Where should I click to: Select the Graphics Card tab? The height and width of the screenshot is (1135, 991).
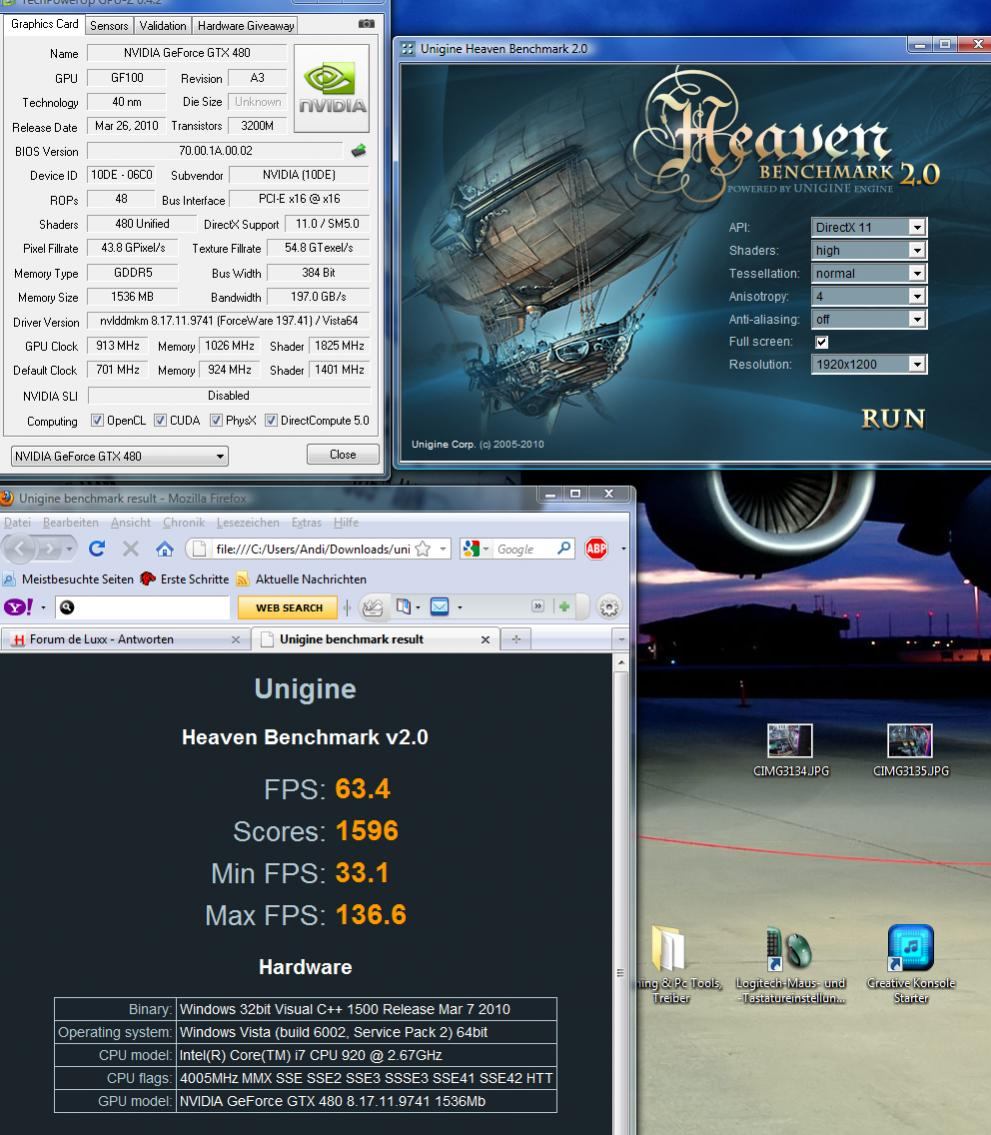(44, 24)
